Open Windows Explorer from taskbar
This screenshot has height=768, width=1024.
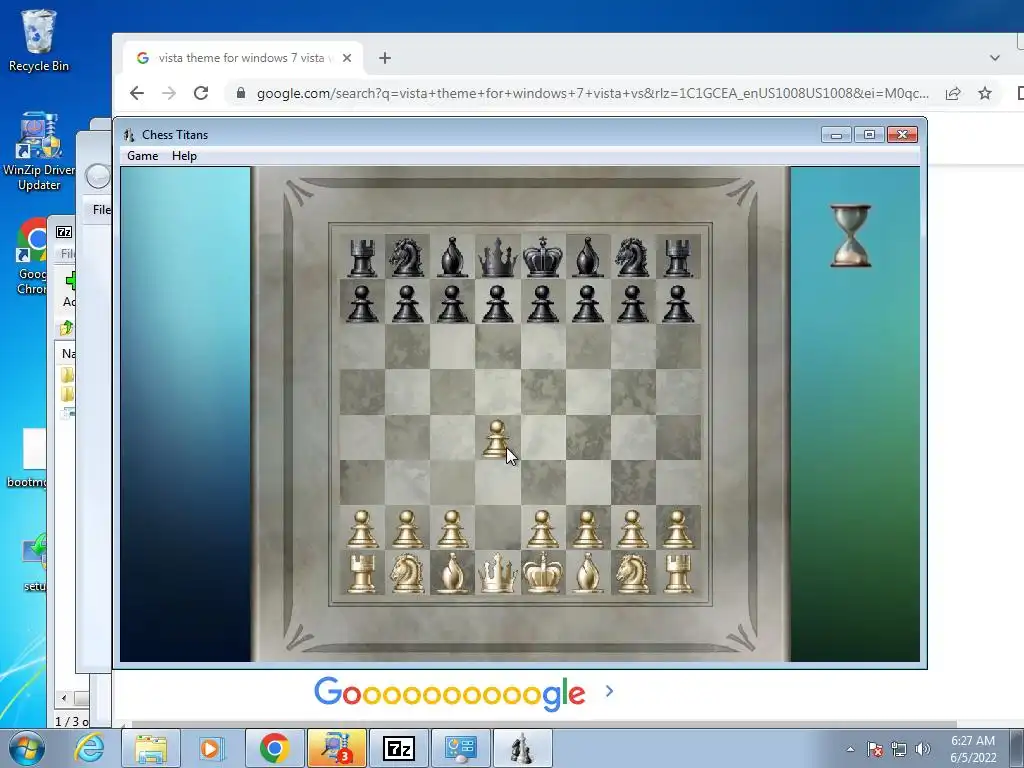(150, 748)
